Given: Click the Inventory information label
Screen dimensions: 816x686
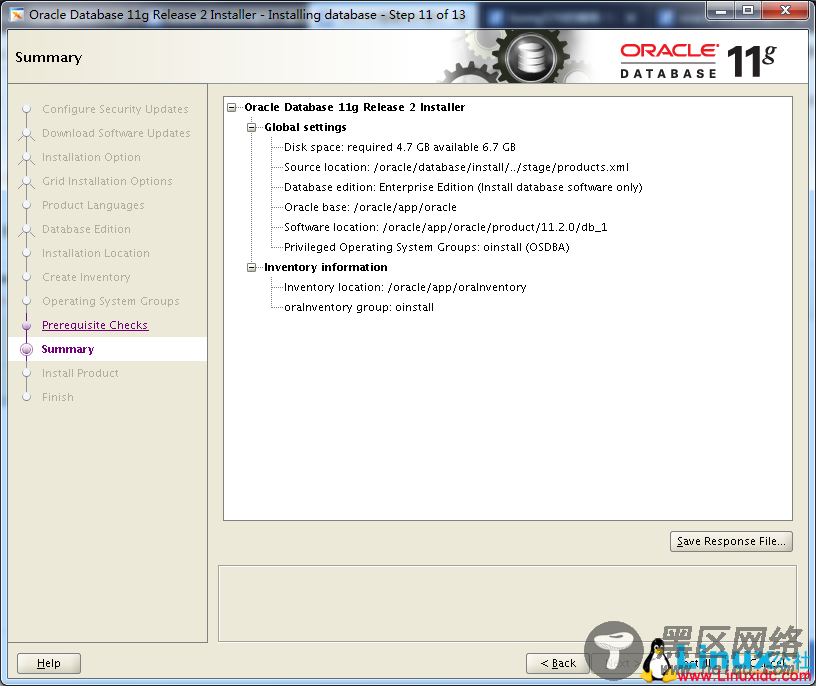Looking at the screenshot, I should click(326, 268).
